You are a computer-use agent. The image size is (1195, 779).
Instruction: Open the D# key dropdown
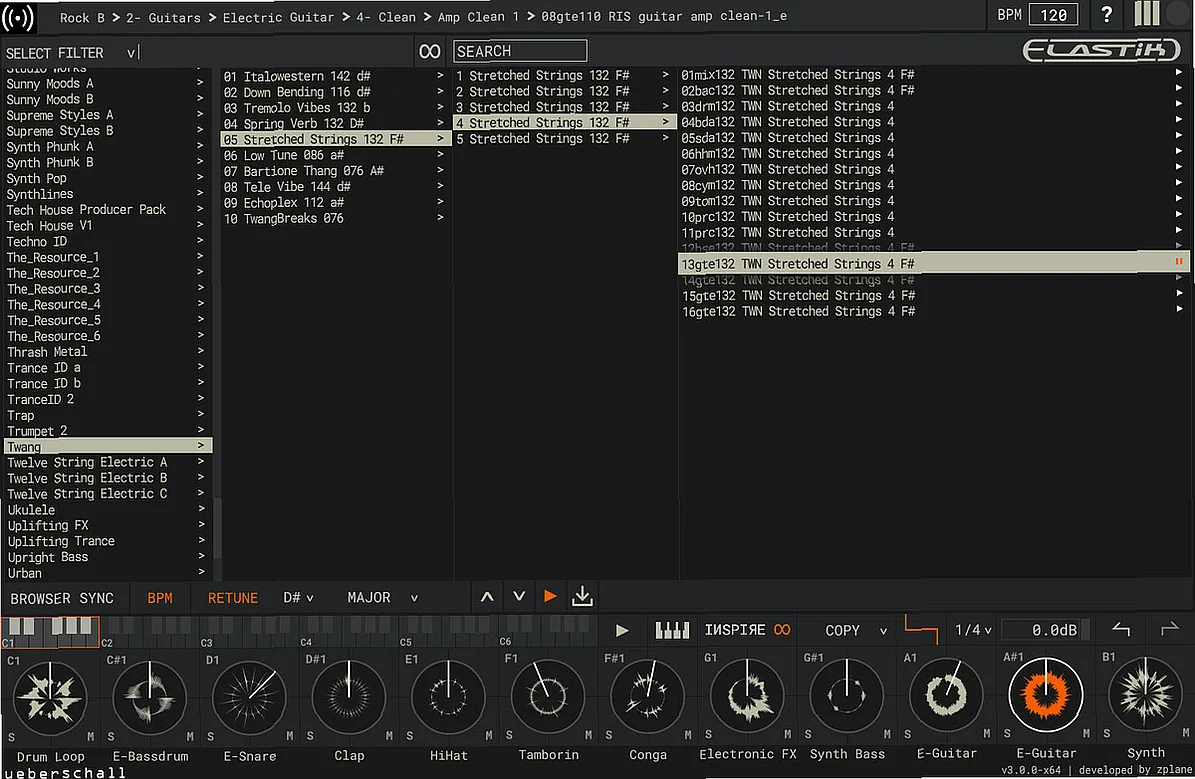(298, 597)
